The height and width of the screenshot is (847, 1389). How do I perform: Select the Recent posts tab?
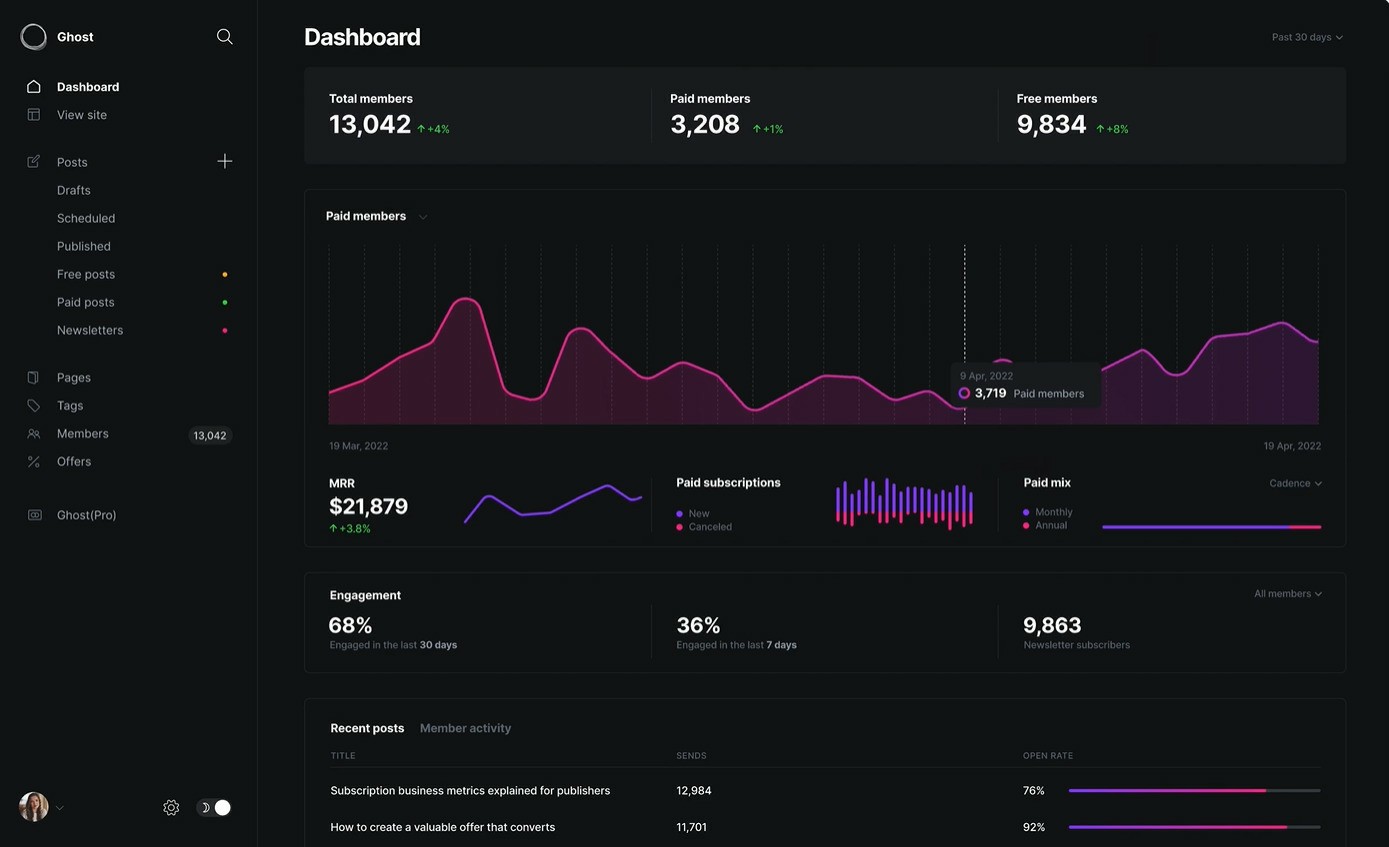367,728
